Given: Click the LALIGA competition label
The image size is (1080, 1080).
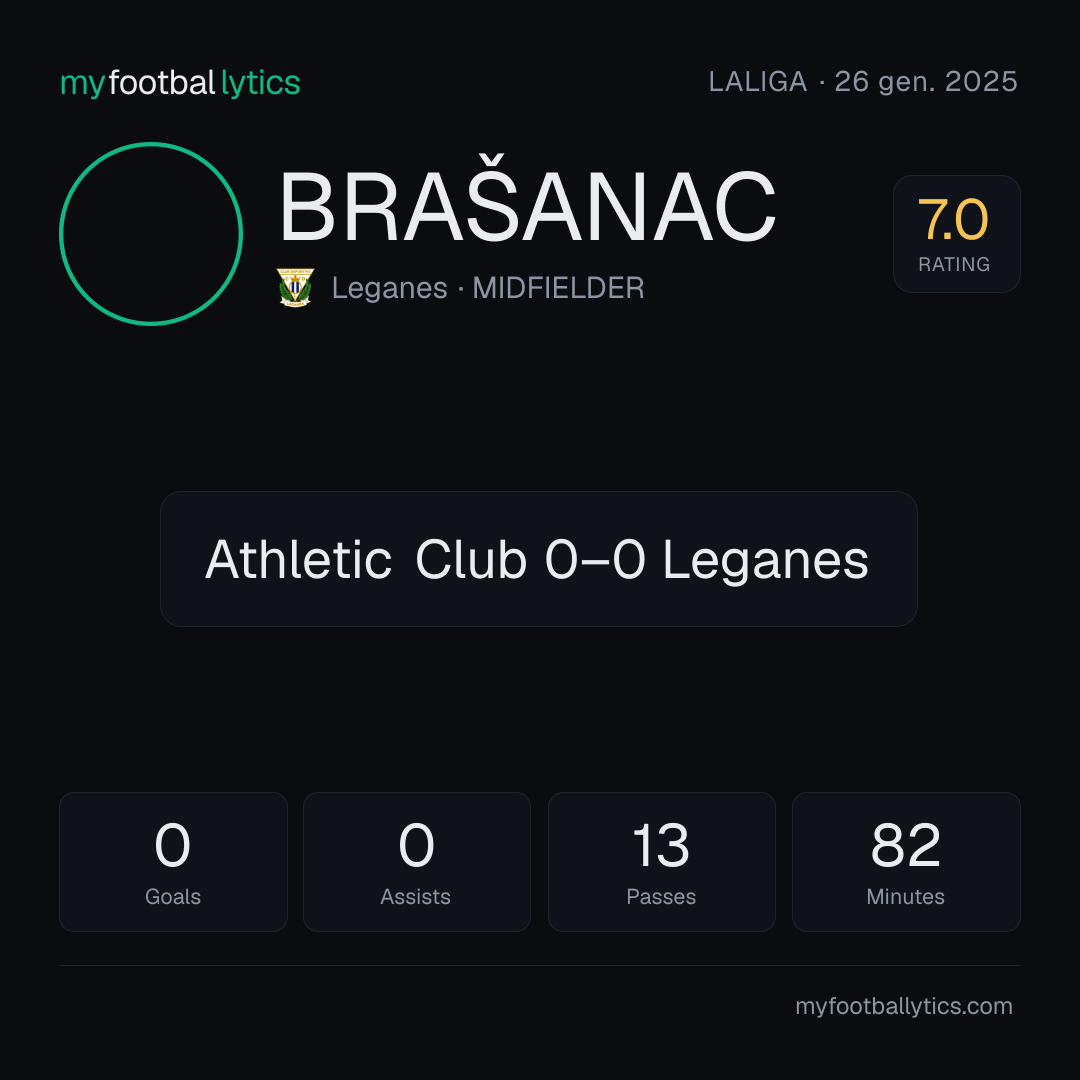Looking at the screenshot, I should 758,82.
